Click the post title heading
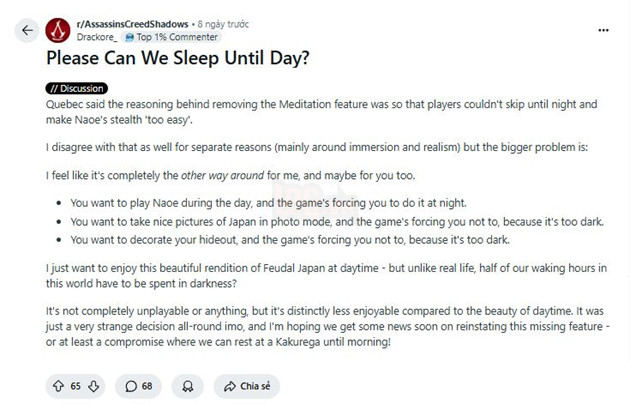 (178, 60)
